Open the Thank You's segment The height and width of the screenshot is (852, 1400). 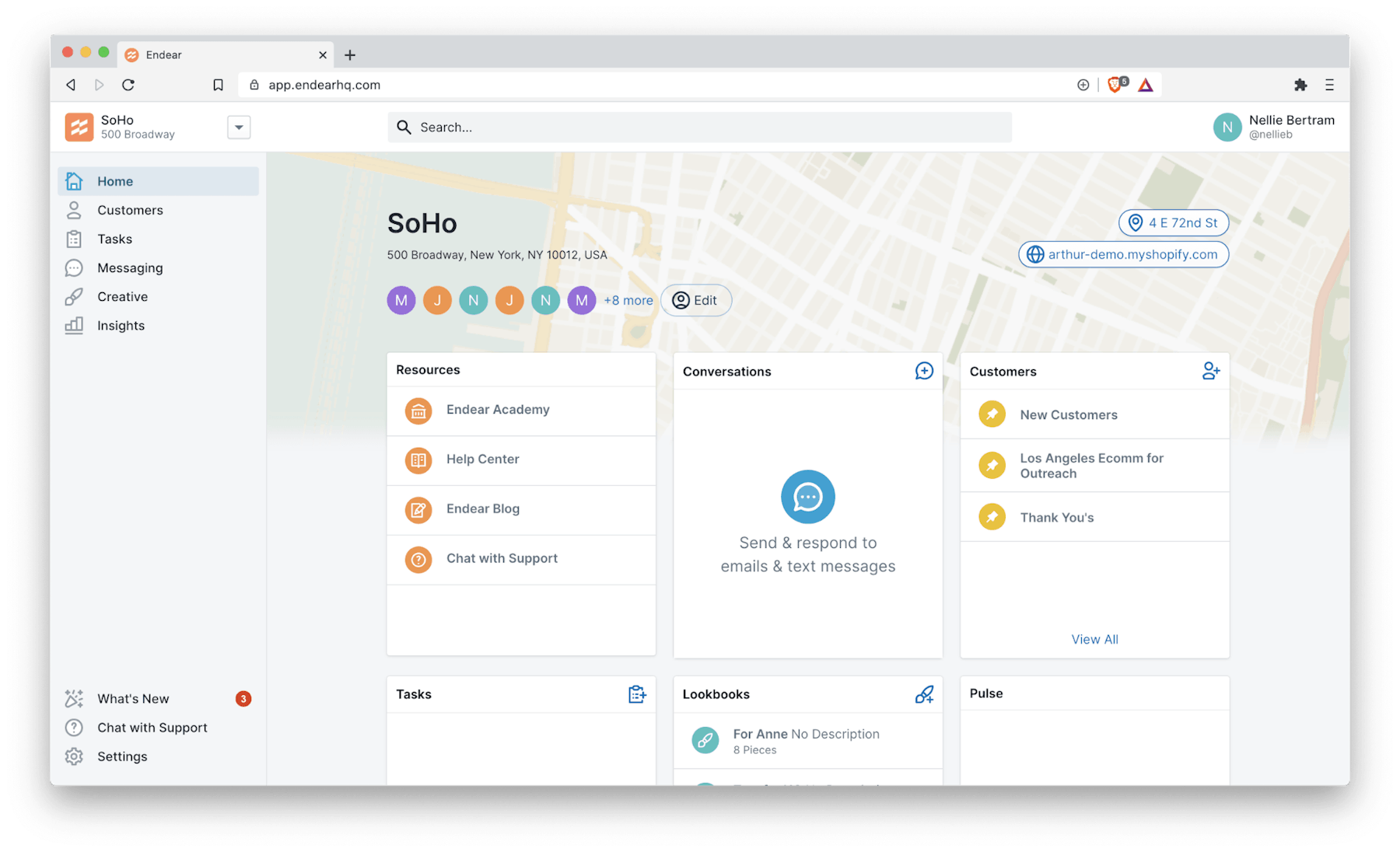pyautogui.click(x=1095, y=517)
